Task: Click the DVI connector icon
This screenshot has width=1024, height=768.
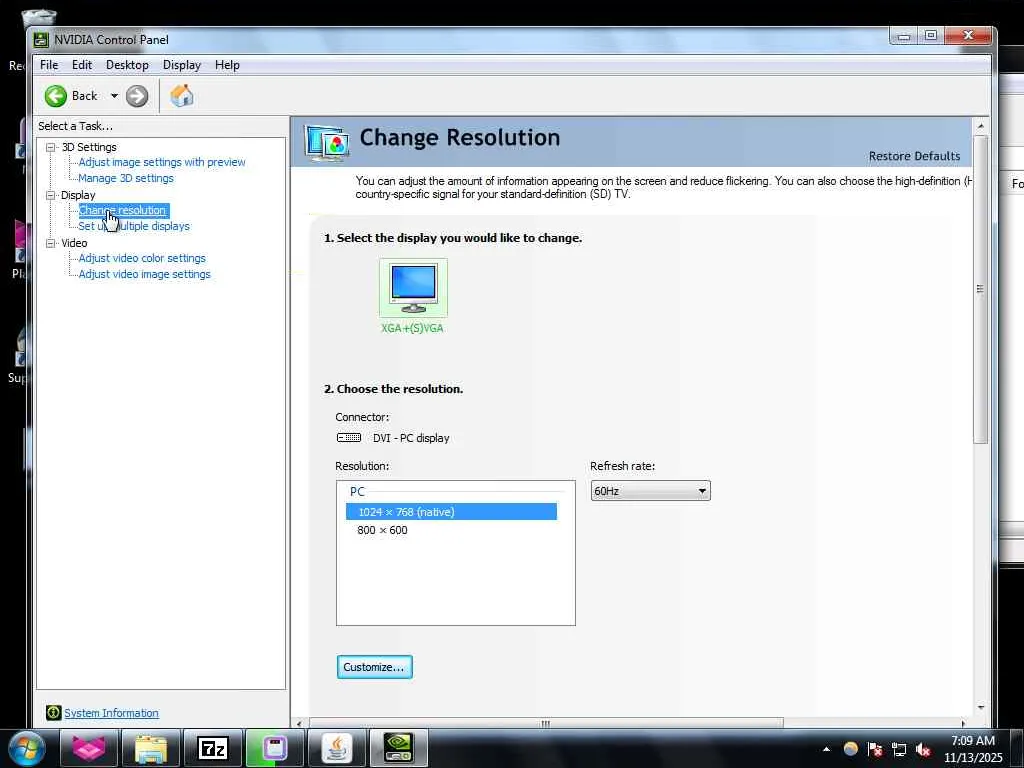Action: click(349, 438)
